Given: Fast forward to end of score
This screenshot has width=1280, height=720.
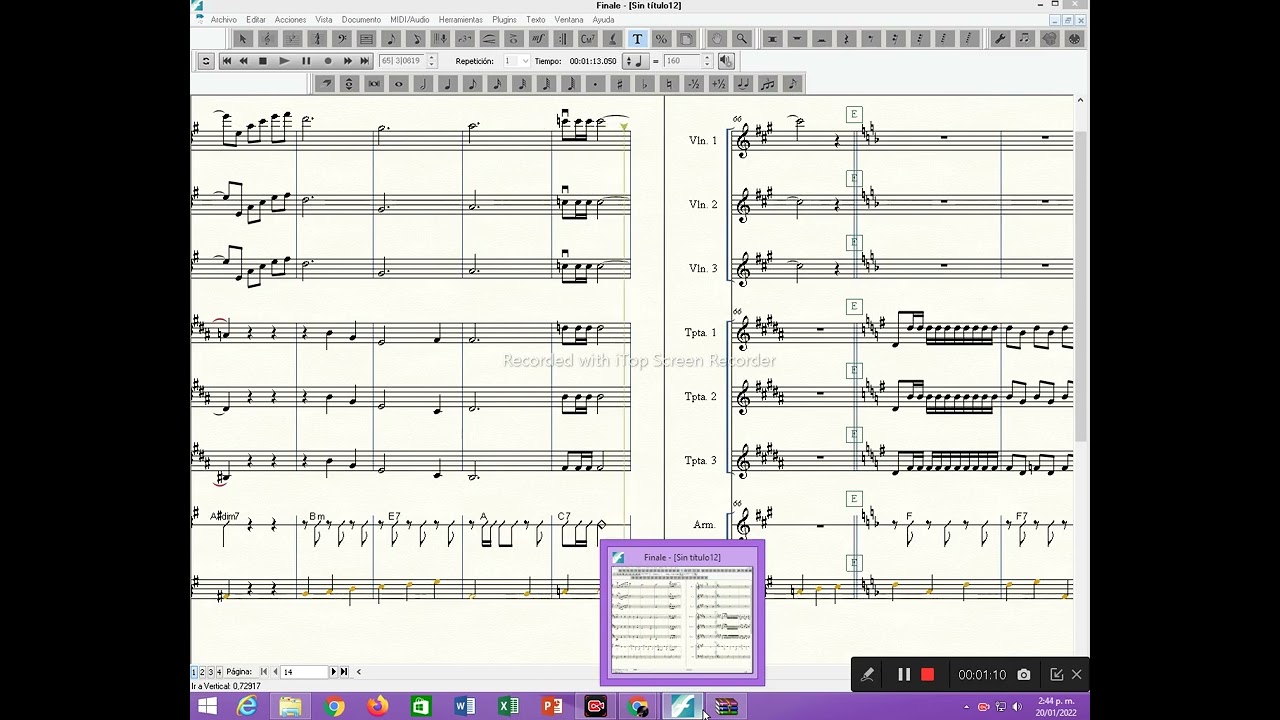Looking at the screenshot, I should [365, 61].
